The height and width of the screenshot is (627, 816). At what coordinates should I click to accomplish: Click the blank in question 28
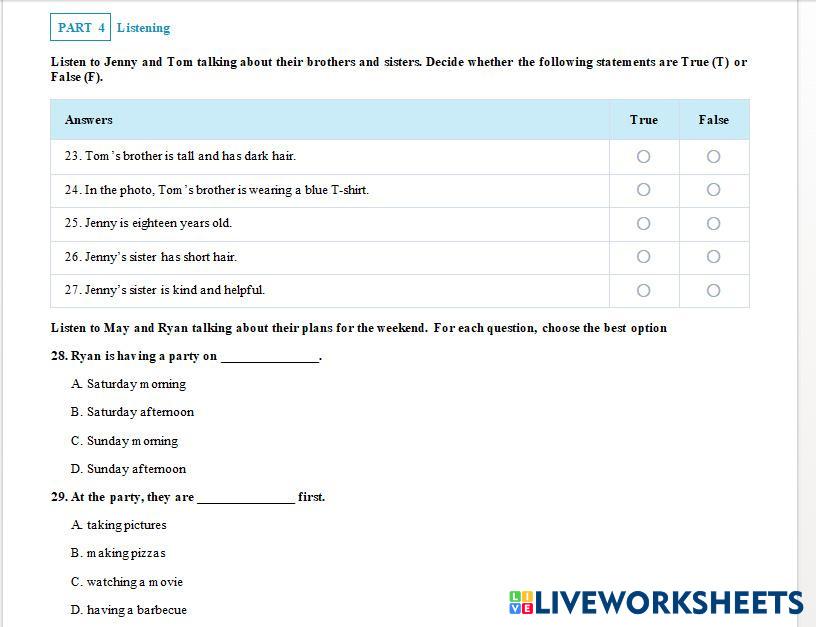268,356
